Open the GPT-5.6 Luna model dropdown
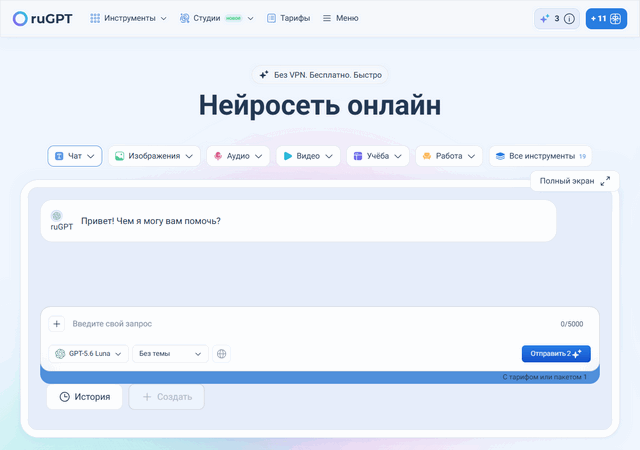The width and height of the screenshot is (640, 450). point(89,354)
